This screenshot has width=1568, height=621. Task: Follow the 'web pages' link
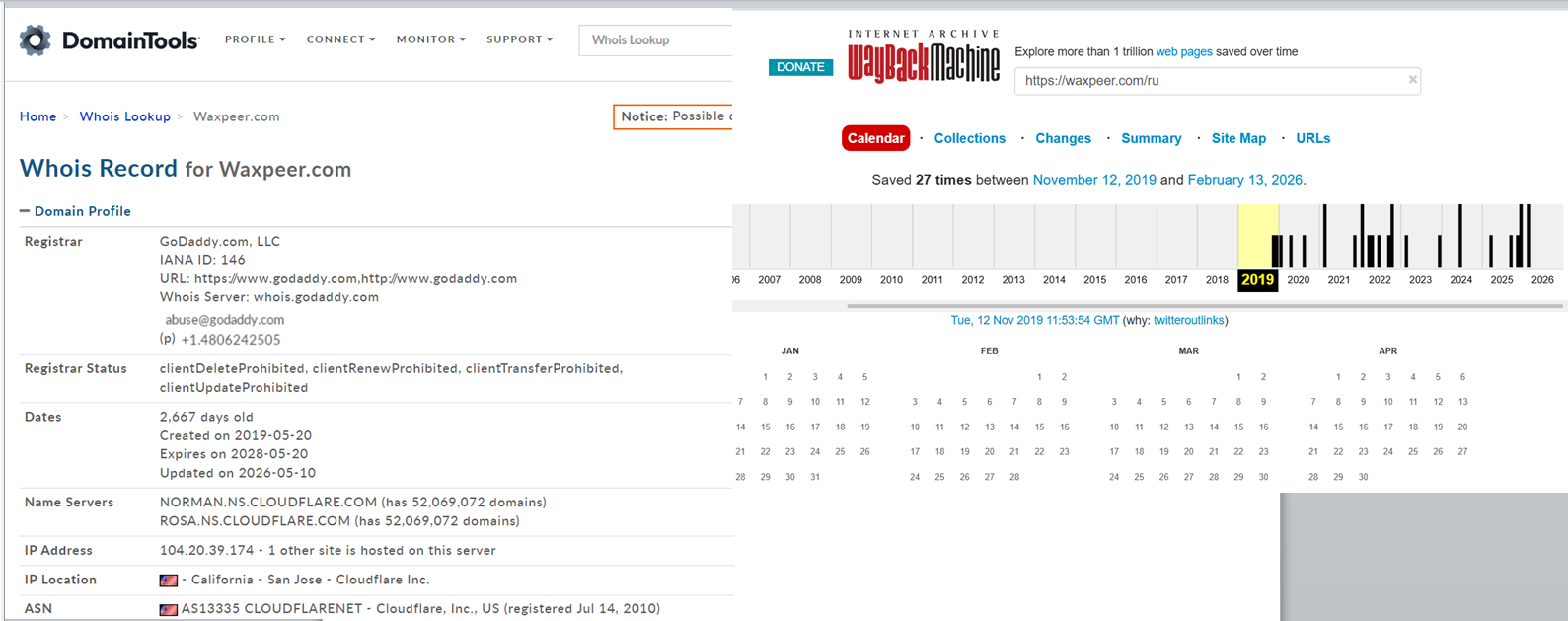pyautogui.click(x=1184, y=51)
